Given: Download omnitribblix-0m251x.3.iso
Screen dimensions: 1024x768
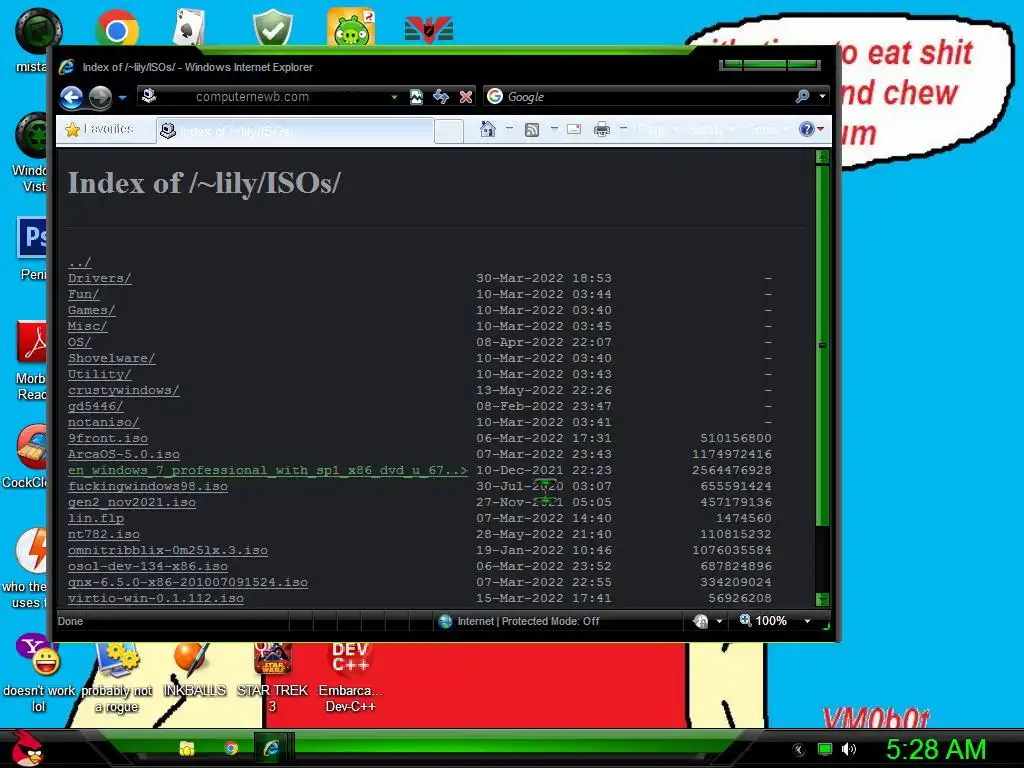Looking at the screenshot, I should click(x=168, y=551).
